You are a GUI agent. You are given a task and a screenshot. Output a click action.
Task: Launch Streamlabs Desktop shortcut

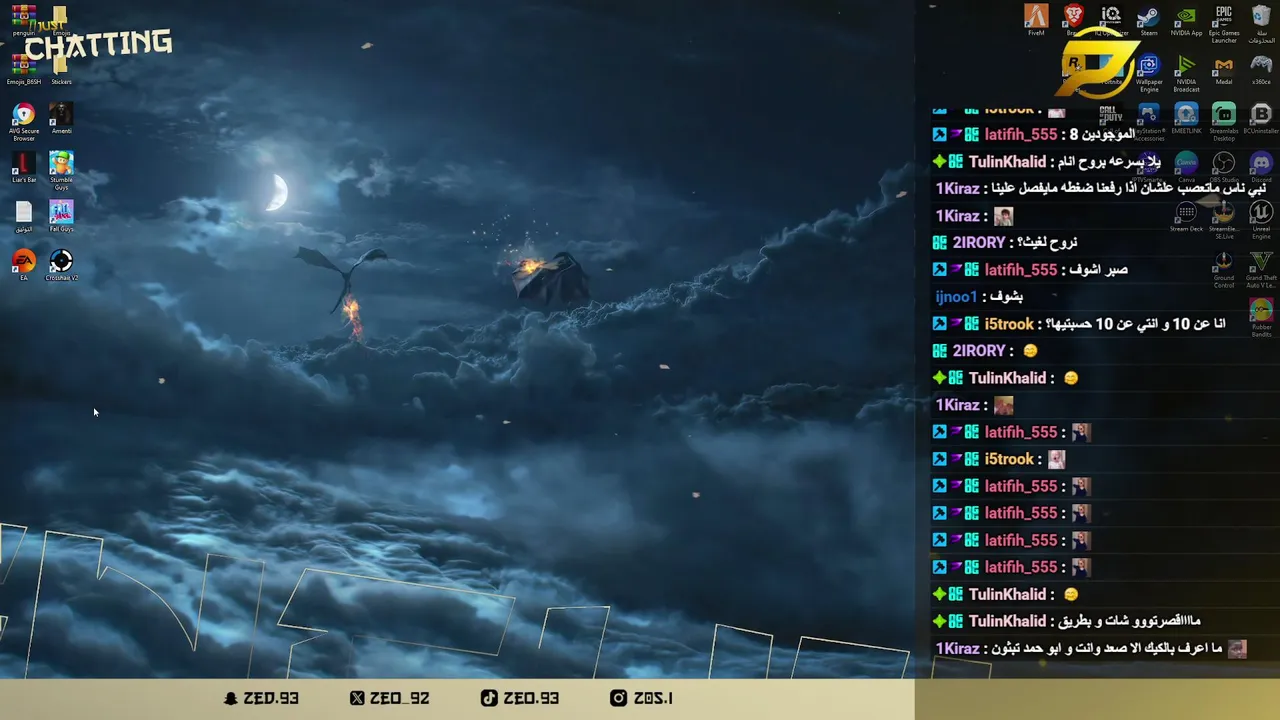(1224, 121)
